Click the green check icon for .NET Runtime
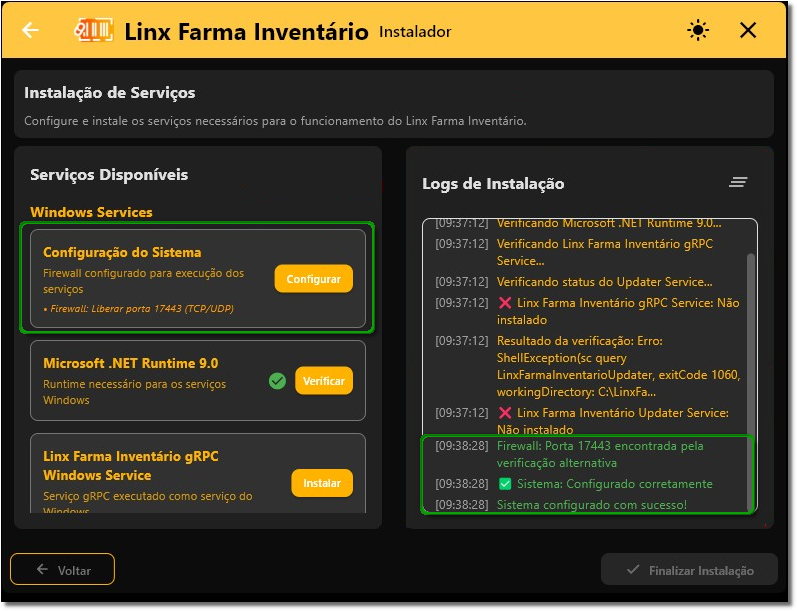This screenshot has height=611, width=797. 278,381
